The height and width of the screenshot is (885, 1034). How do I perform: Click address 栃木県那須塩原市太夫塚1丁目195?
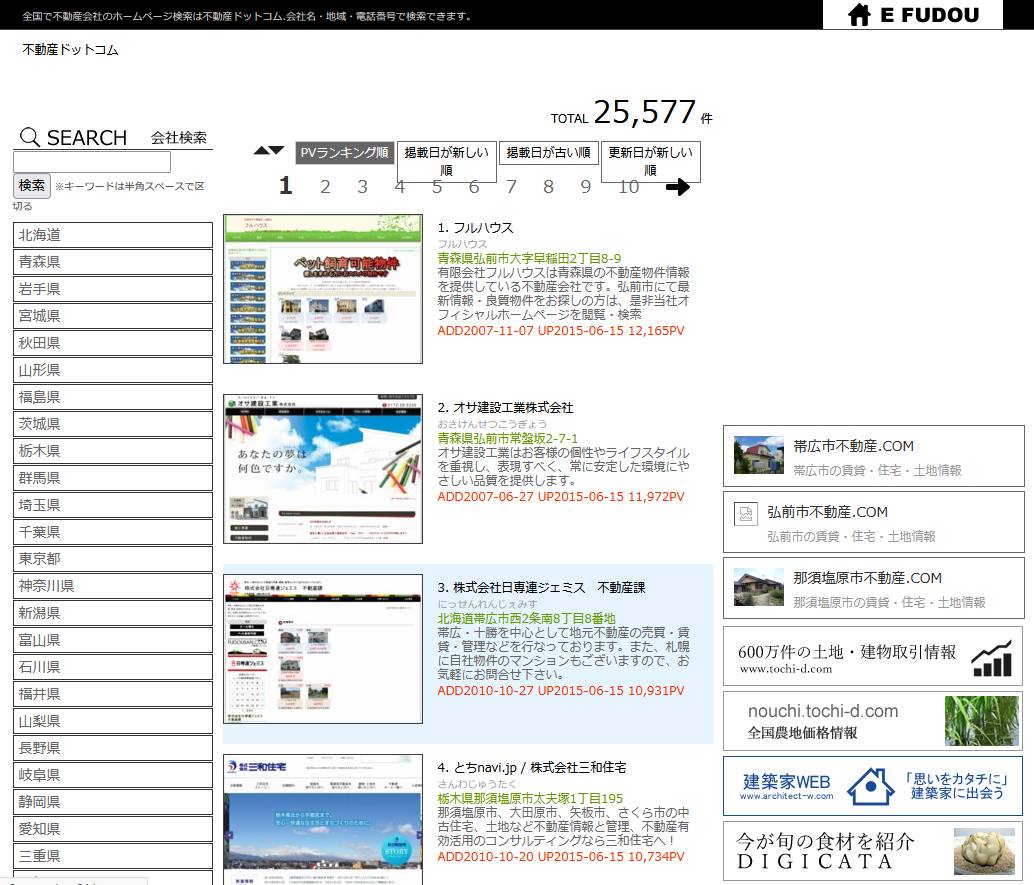tap(530, 799)
